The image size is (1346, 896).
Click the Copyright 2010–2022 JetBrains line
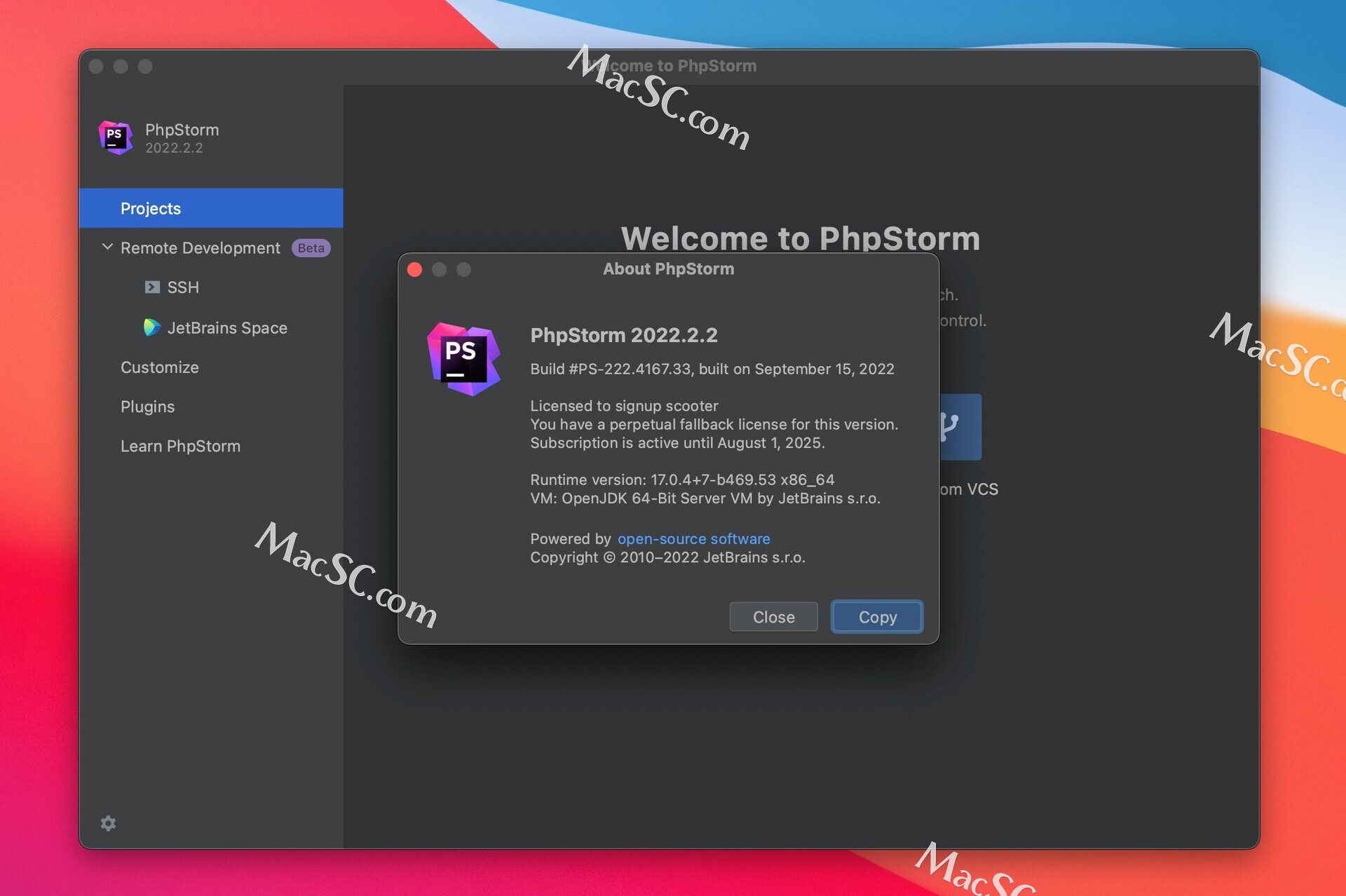667,557
